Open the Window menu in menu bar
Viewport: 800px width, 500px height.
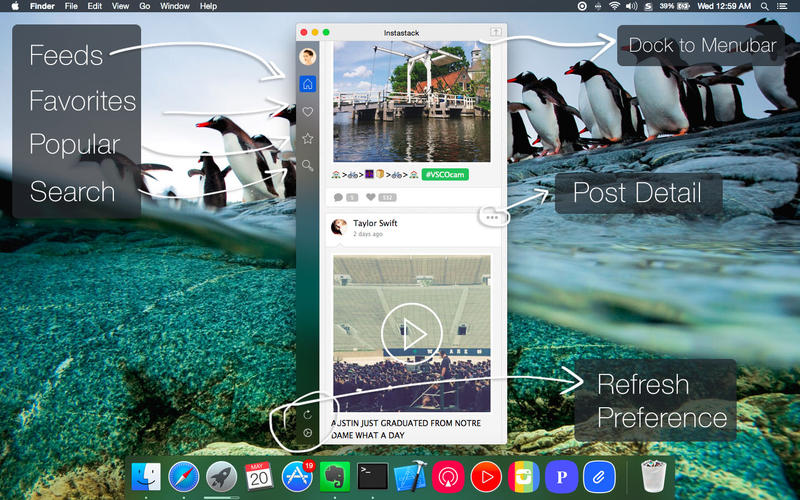pos(175,6)
